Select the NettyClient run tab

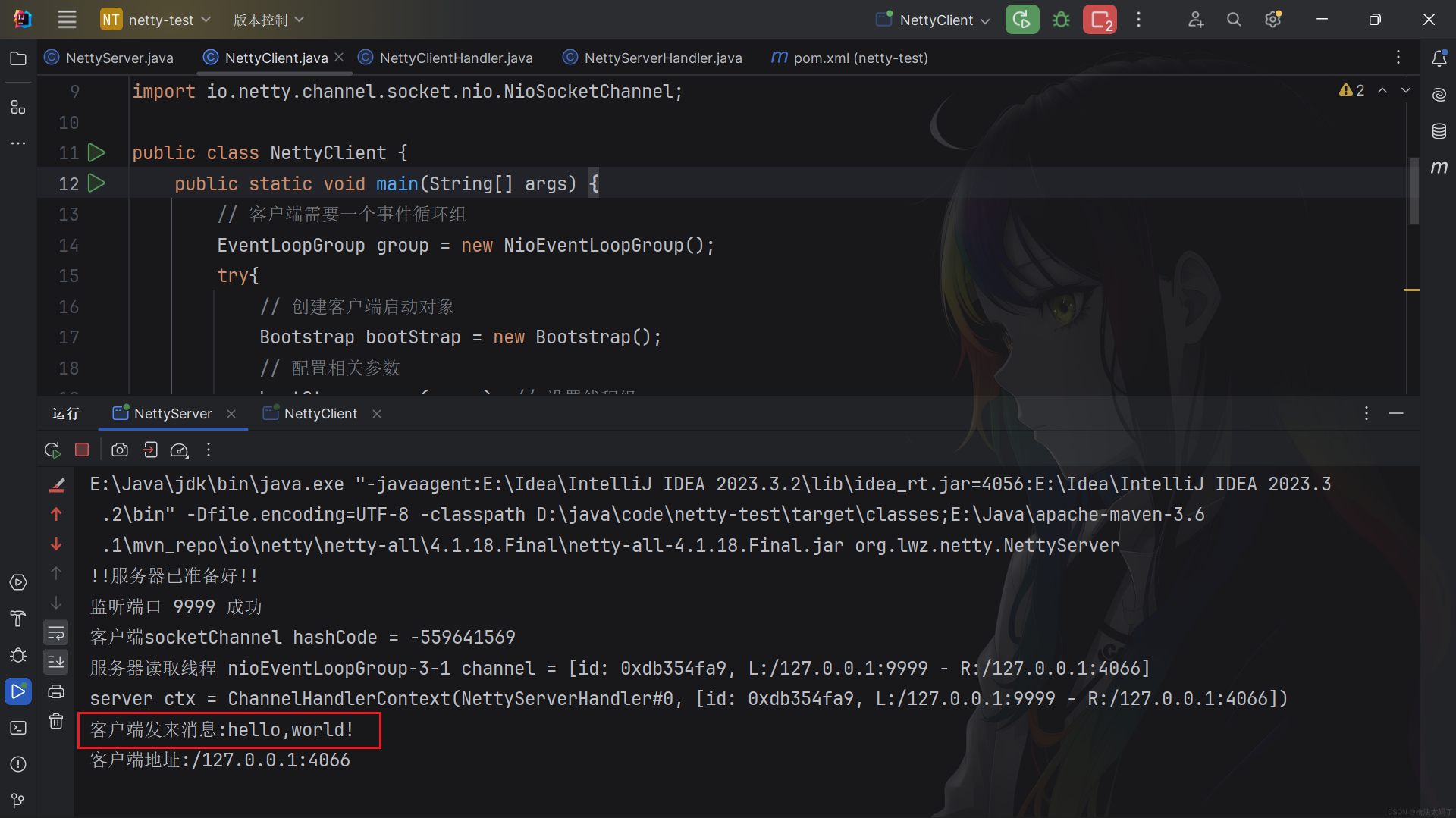310,413
